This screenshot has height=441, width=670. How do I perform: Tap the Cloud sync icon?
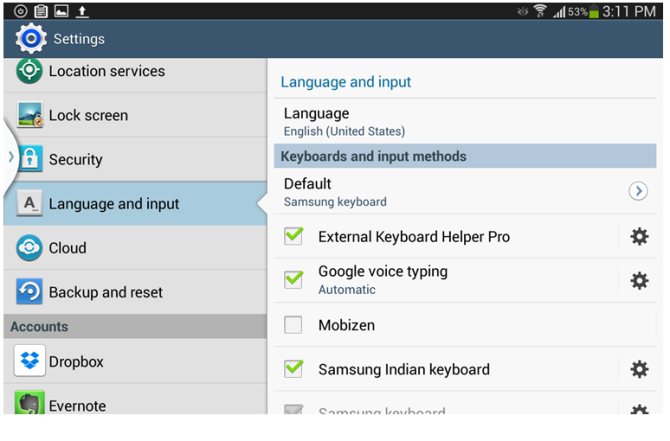(29, 247)
